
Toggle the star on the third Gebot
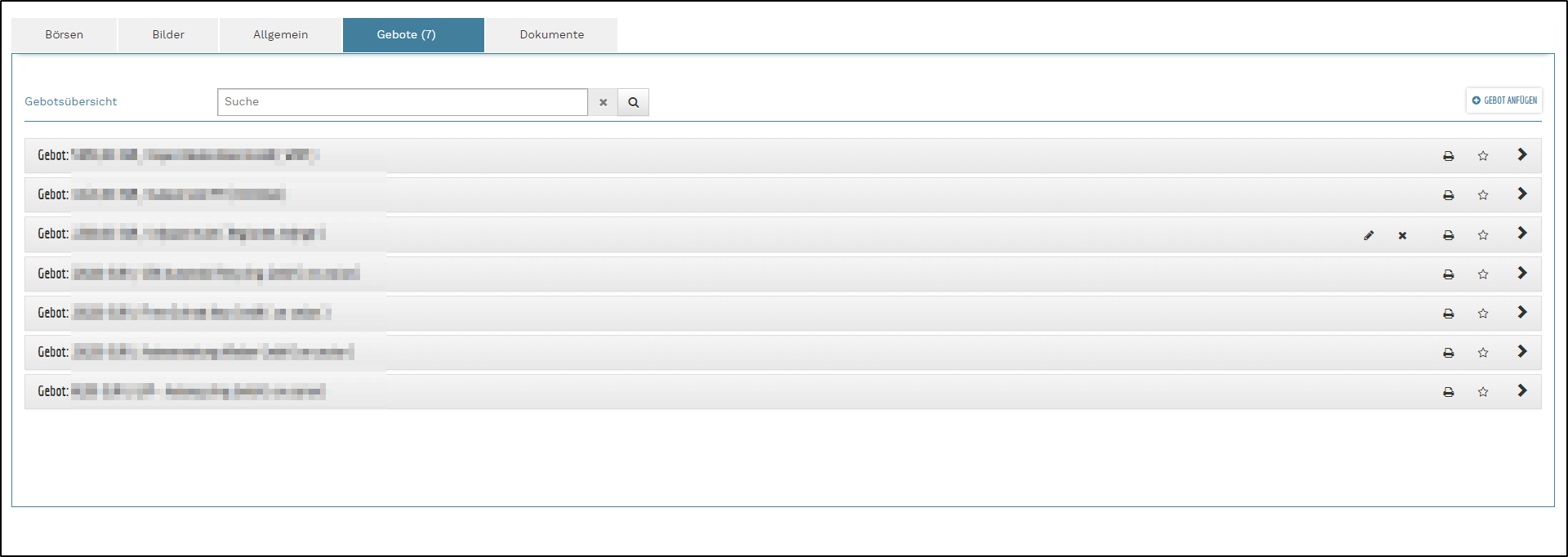click(1483, 235)
